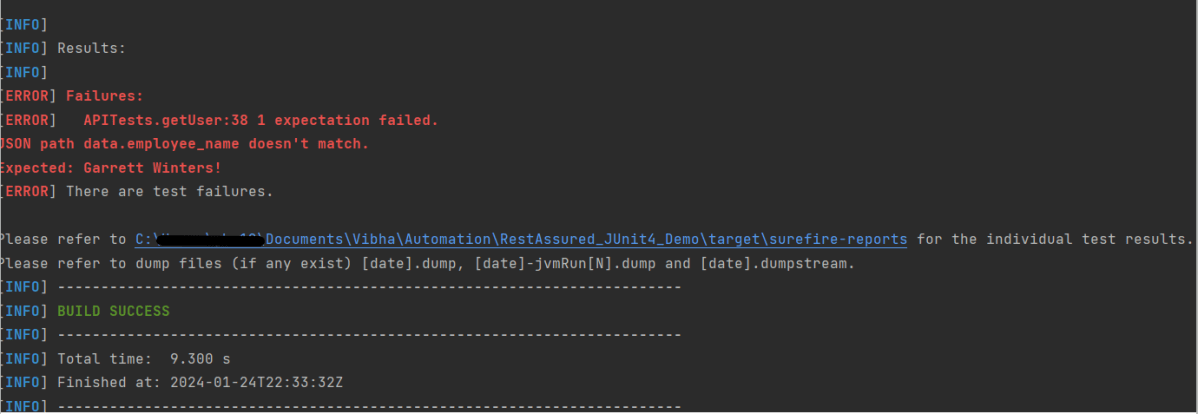
Task: Click the "Expected: Garrett Winters!" line
Action: [x=110, y=168]
